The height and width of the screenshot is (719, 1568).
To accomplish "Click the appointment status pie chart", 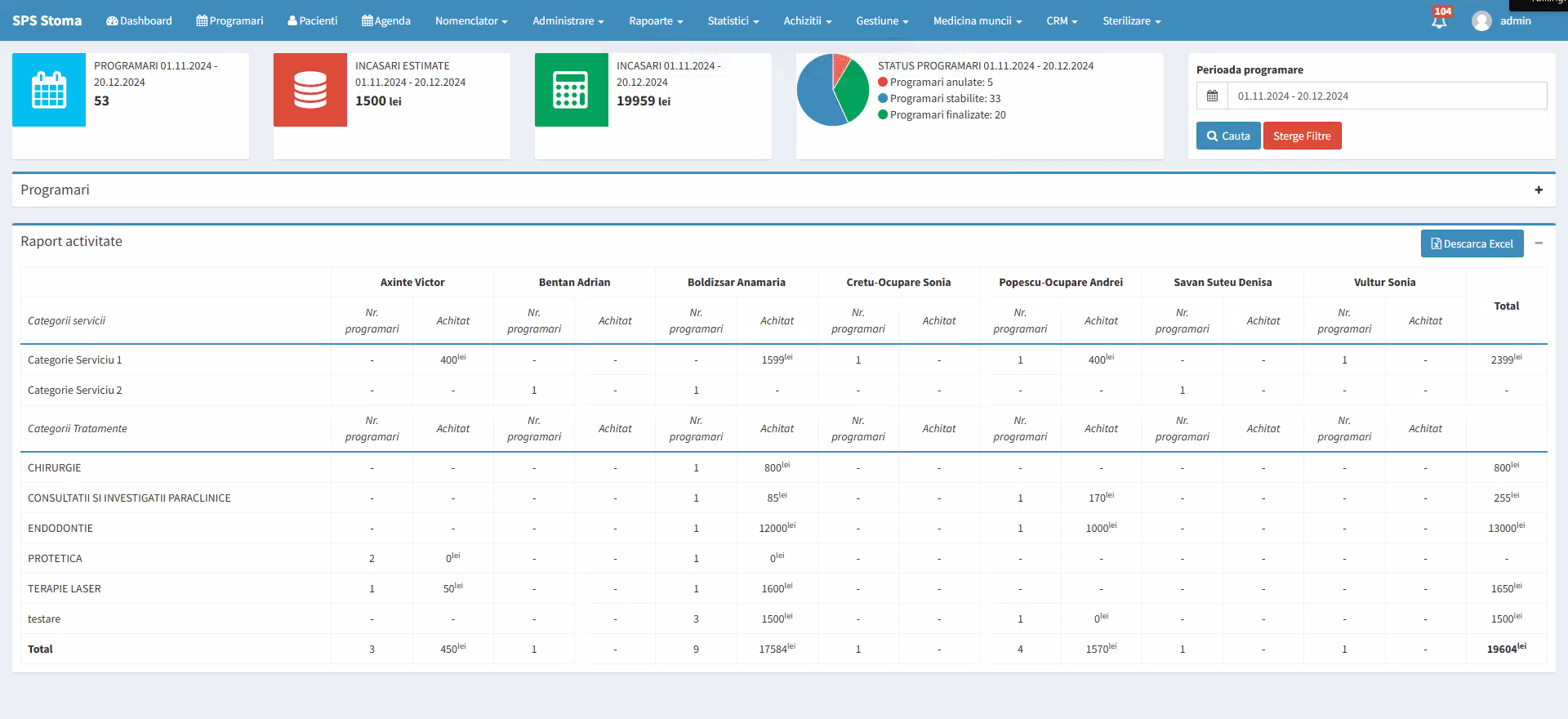I will (x=832, y=90).
